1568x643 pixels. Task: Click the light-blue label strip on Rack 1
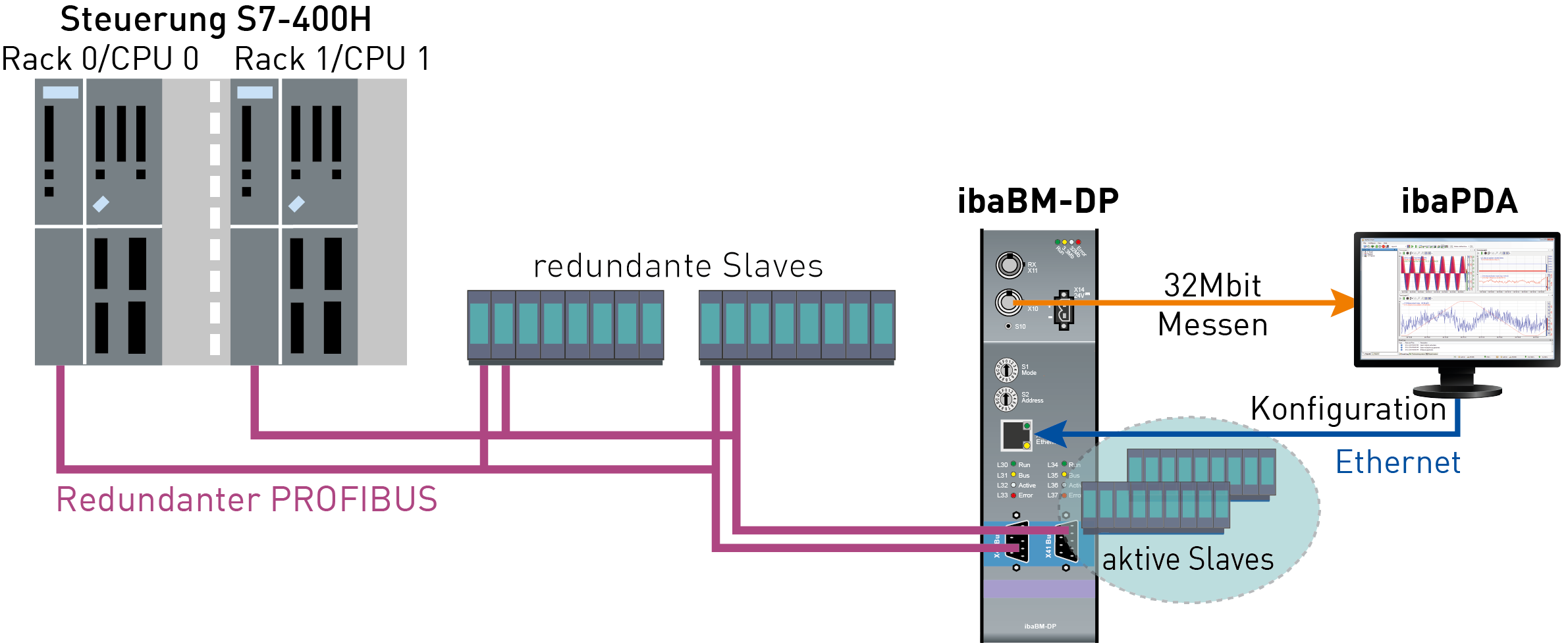[x=255, y=93]
